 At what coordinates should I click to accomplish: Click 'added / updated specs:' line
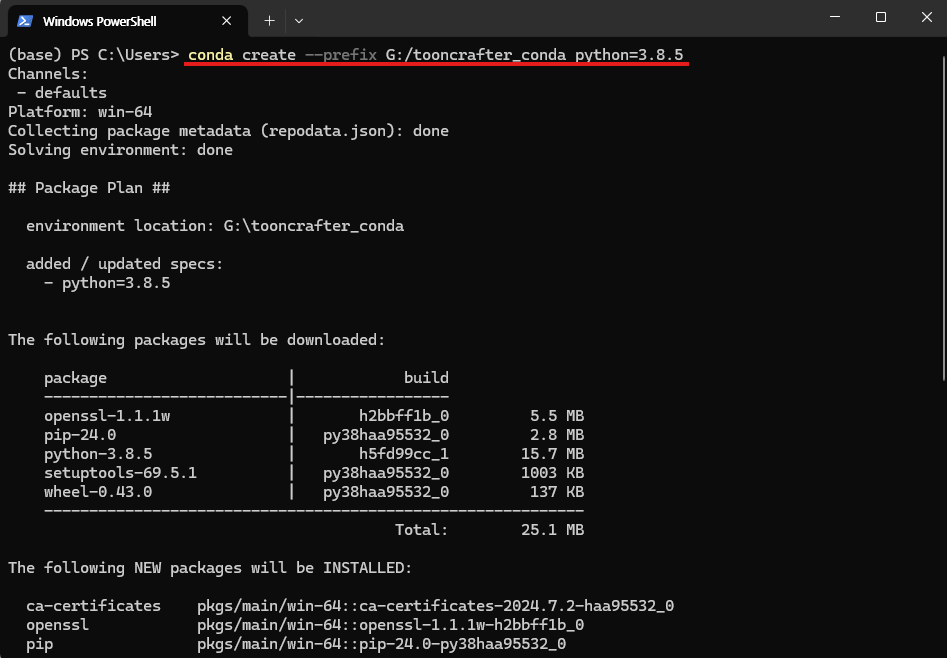coord(124,264)
